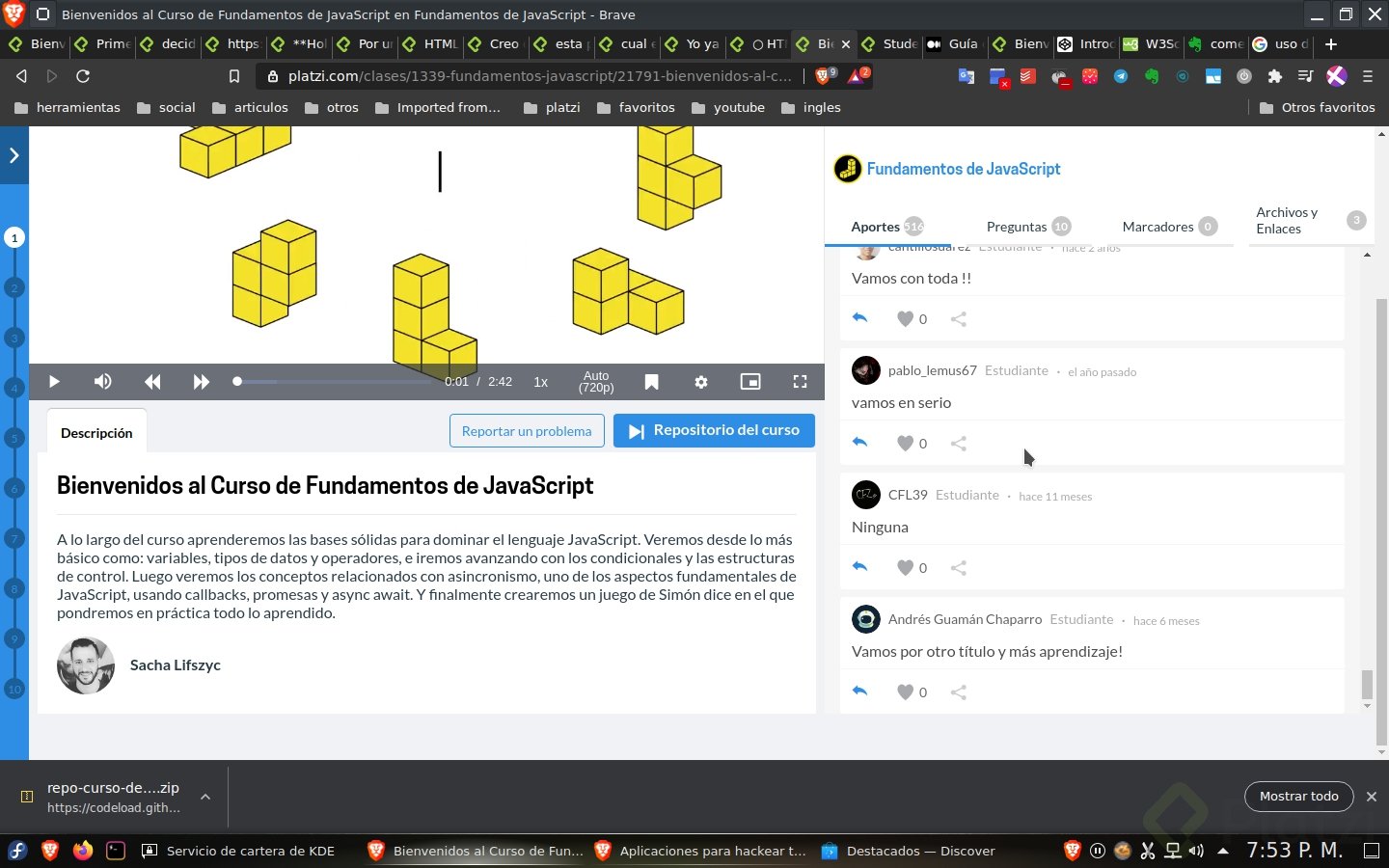Open a new browser tab

[1331, 44]
